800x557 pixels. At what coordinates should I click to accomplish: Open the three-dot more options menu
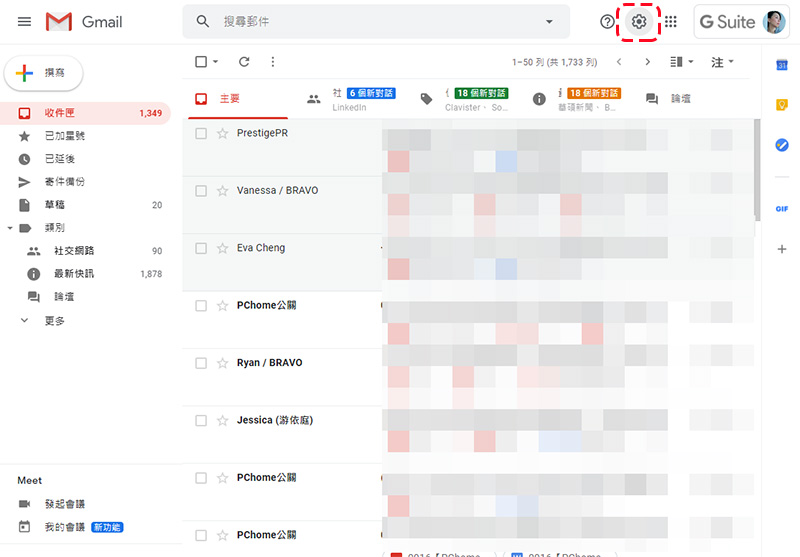pyautogui.click(x=273, y=62)
